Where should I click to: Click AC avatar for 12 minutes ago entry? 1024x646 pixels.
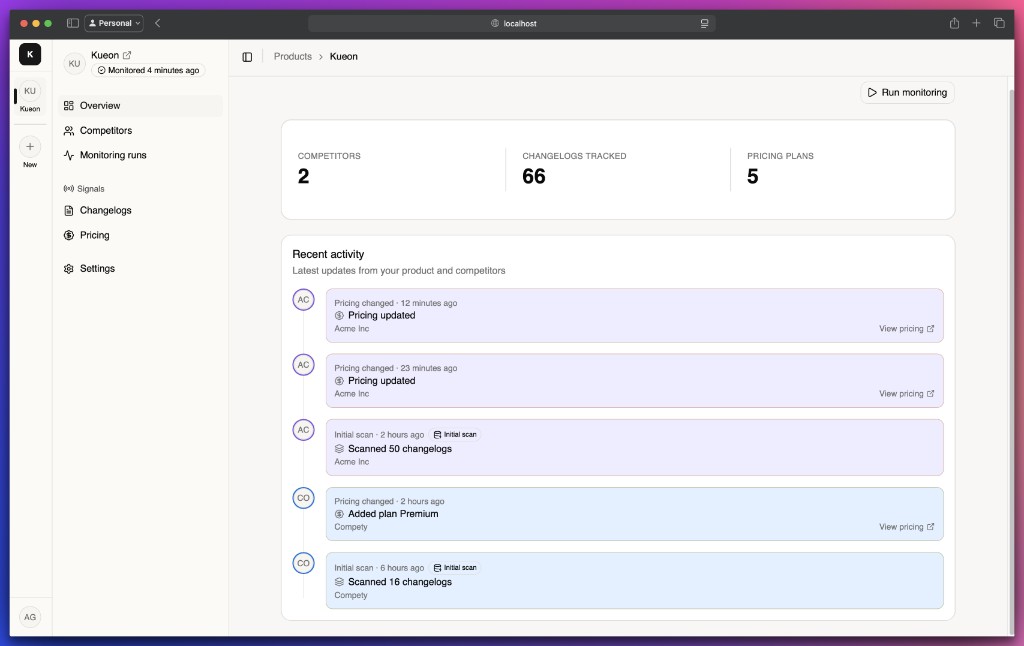pyautogui.click(x=304, y=300)
